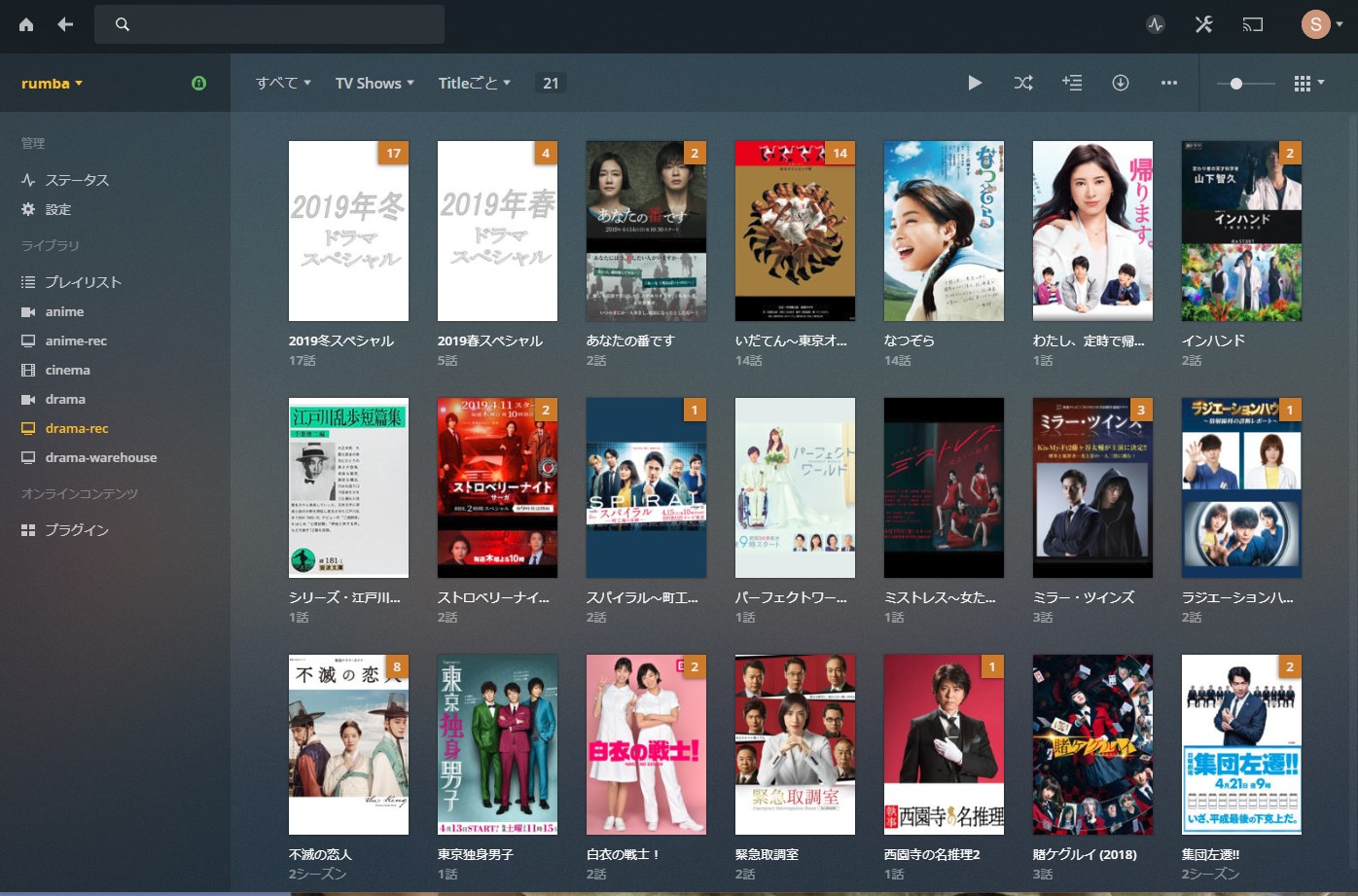Select the drama-warehouse library
This screenshot has height=896, width=1358.
point(101,457)
